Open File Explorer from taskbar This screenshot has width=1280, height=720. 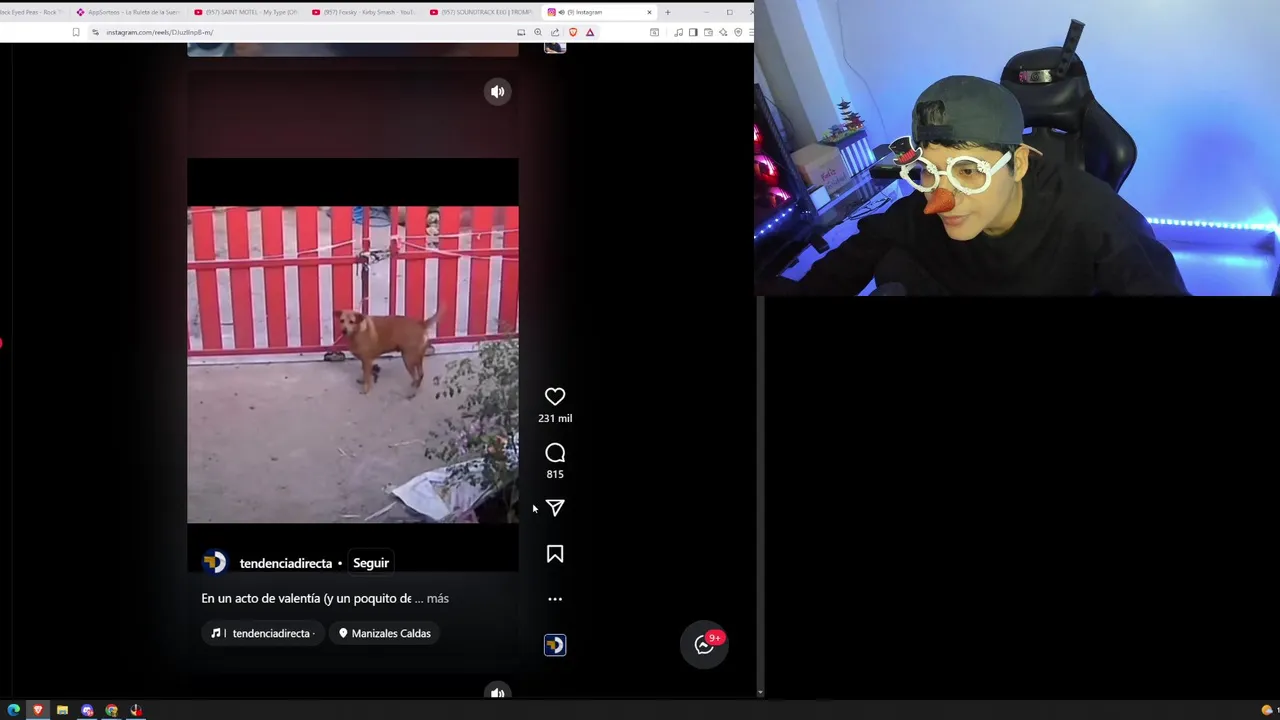62,710
